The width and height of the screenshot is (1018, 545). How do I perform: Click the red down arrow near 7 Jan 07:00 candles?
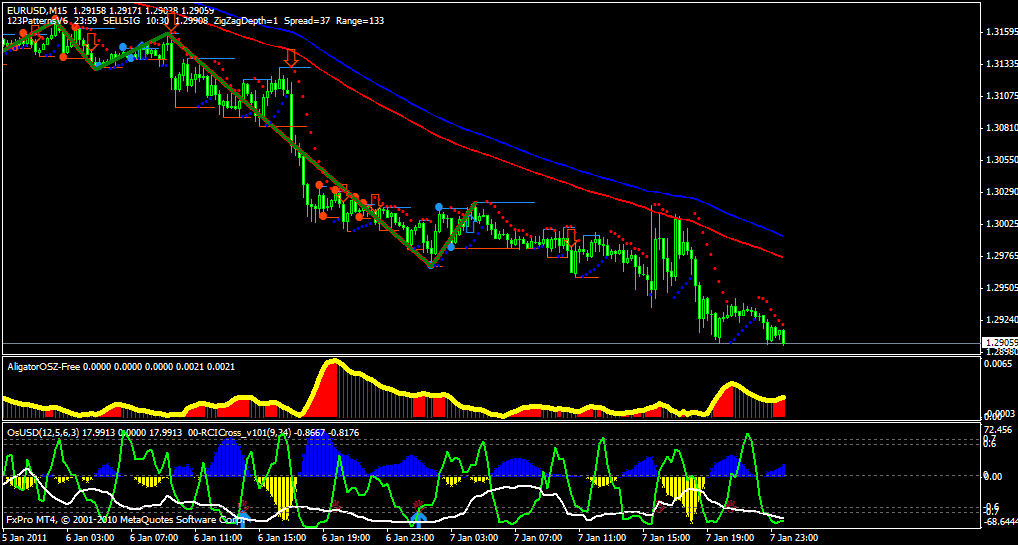tap(571, 236)
